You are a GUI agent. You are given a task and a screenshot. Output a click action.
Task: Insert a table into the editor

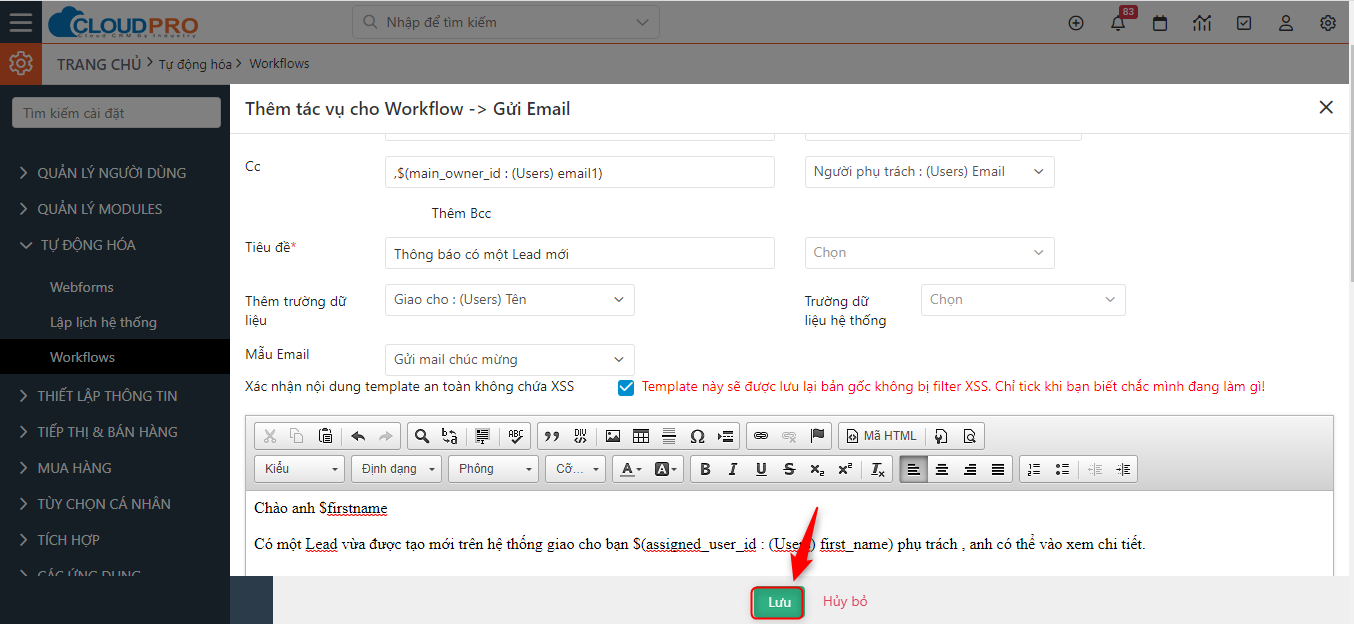(641, 436)
